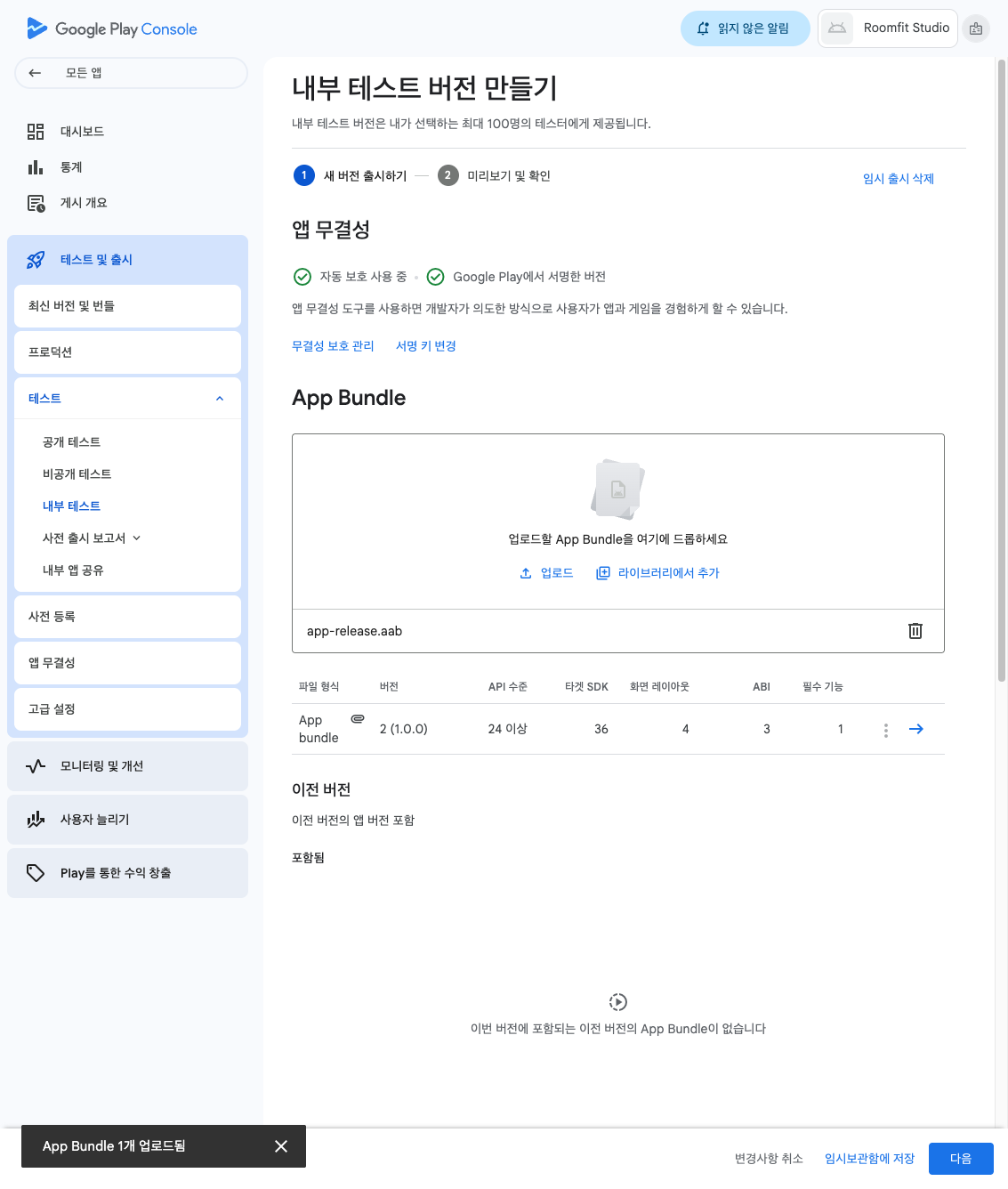
Task: Collapse the 테스트 section in sidebar
Action: coord(220,399)
